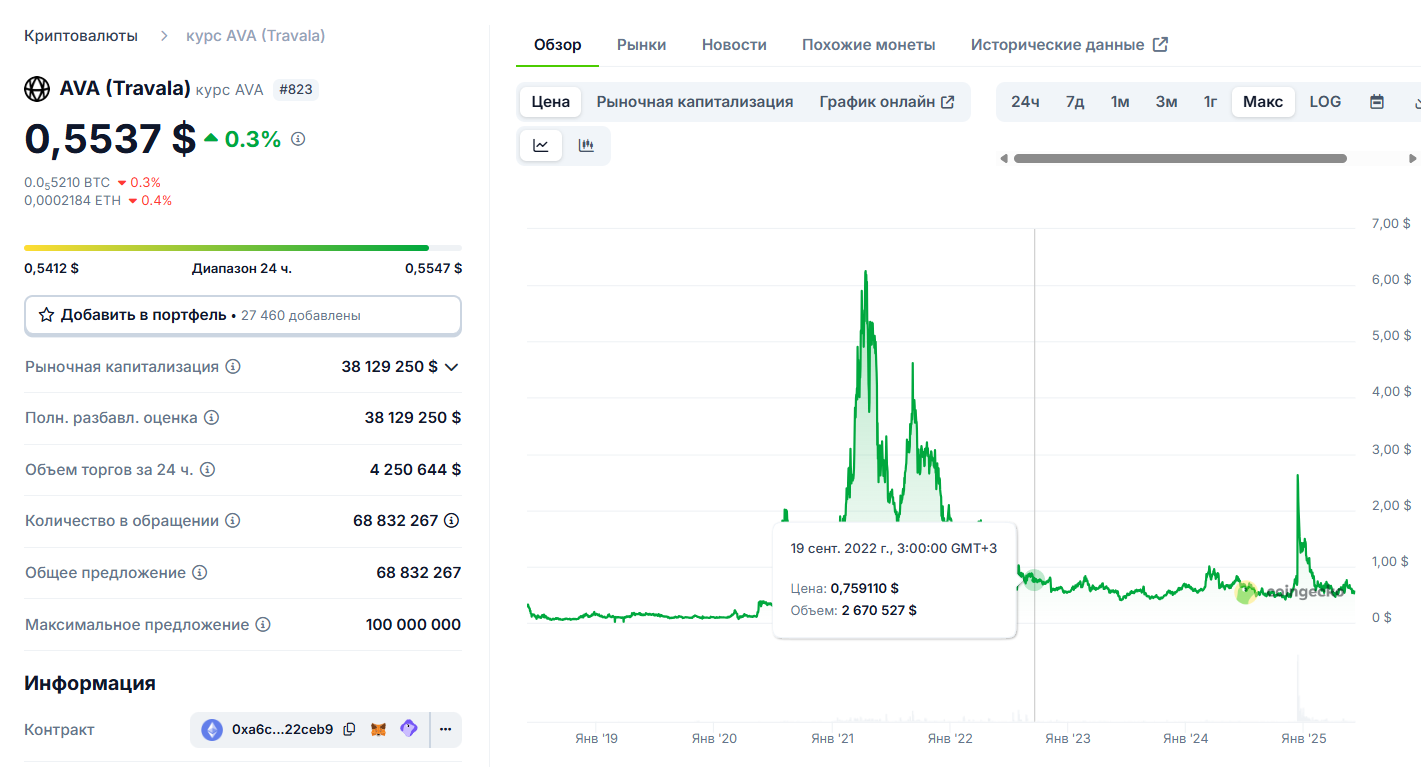This screenshot has height=767, width=1422.
Task: Open info tooltip for Количество в обращении label
Action: pyautogui.click(x=233, y=521)
